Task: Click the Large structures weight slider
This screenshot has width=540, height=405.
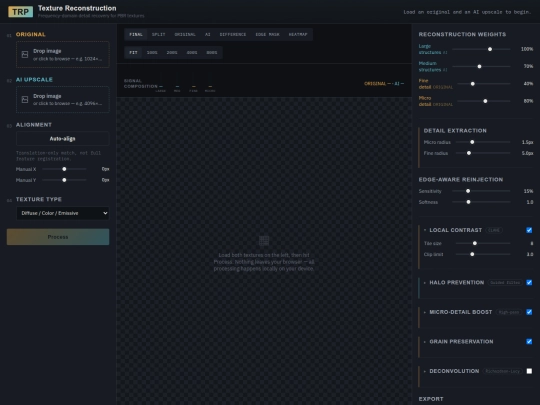Action: click(x=481, y=49)
